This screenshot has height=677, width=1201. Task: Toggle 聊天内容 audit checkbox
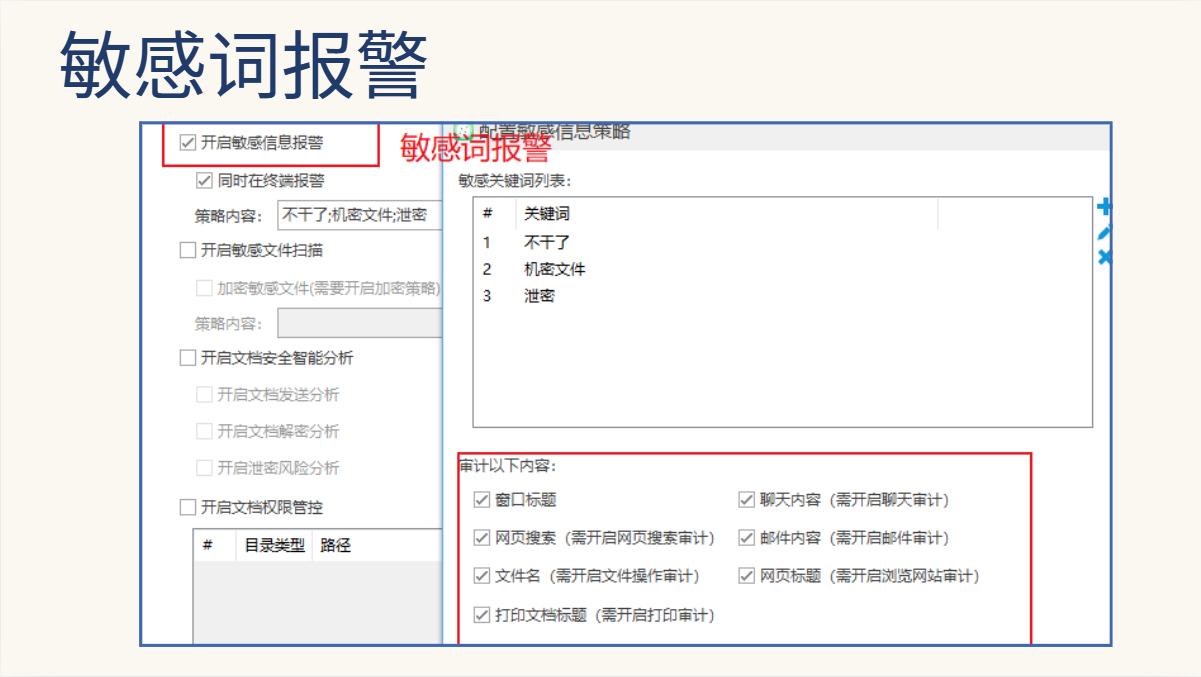pos(746,500)
